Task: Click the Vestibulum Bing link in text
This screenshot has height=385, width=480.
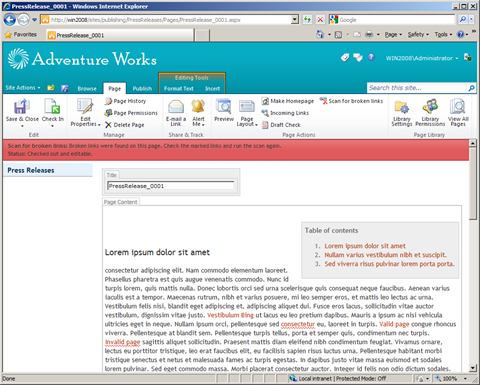Action: pyautogui.click(x=230, y=315)
